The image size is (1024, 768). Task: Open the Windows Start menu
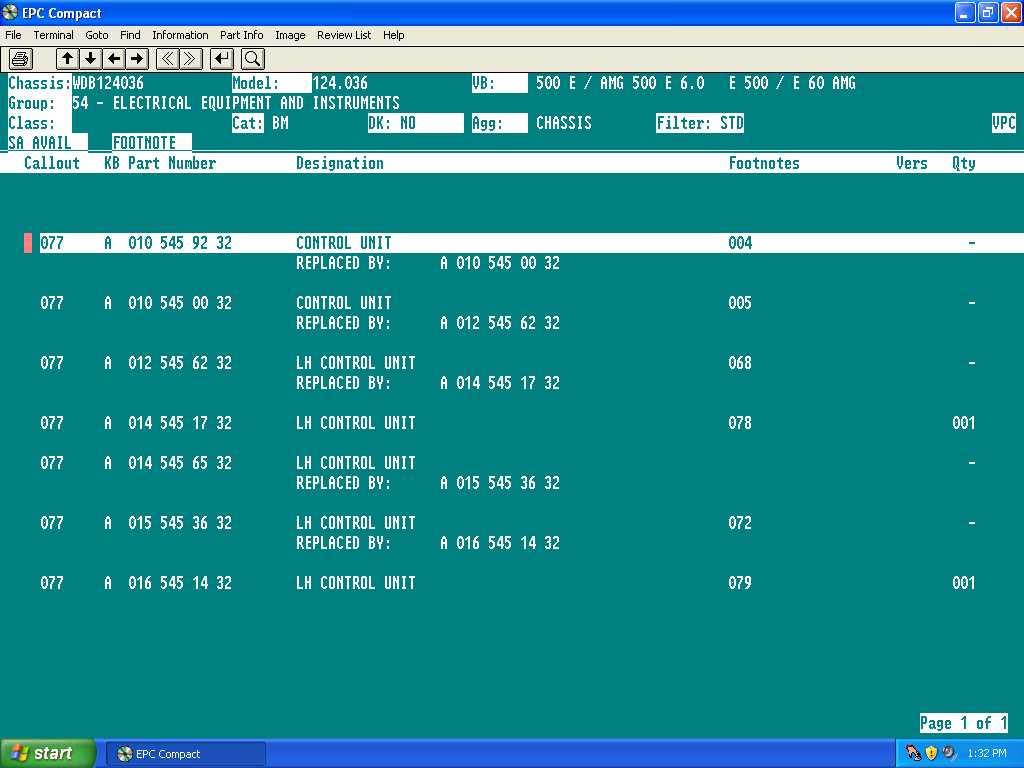(x=48, y=753)
